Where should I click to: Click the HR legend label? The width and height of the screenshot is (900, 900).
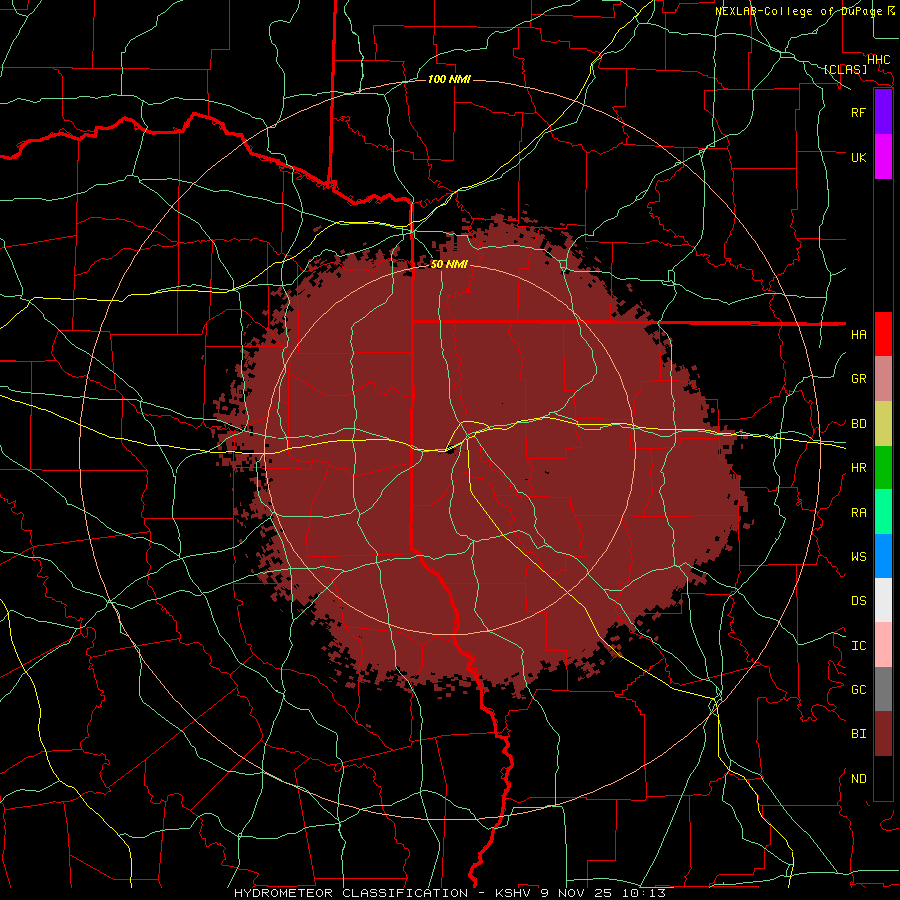(858, 467)
